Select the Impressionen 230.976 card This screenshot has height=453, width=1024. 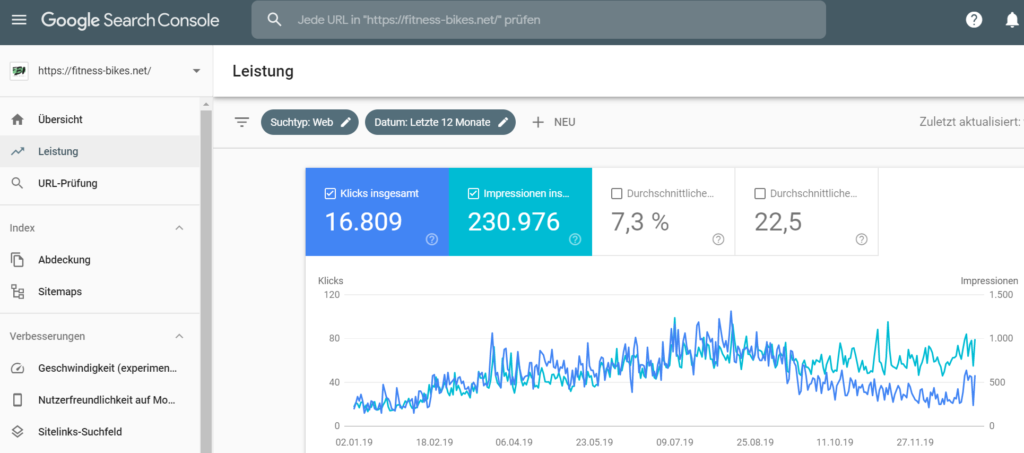[520, 211]
